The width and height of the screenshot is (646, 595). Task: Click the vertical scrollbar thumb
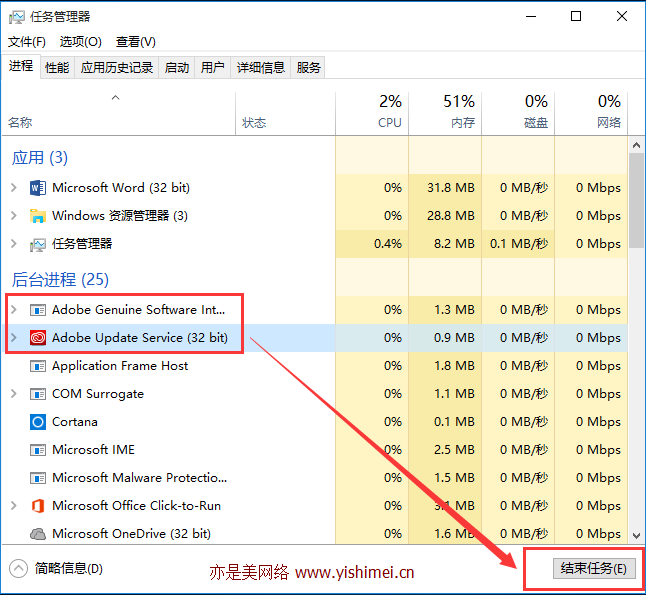pos(637,201)
